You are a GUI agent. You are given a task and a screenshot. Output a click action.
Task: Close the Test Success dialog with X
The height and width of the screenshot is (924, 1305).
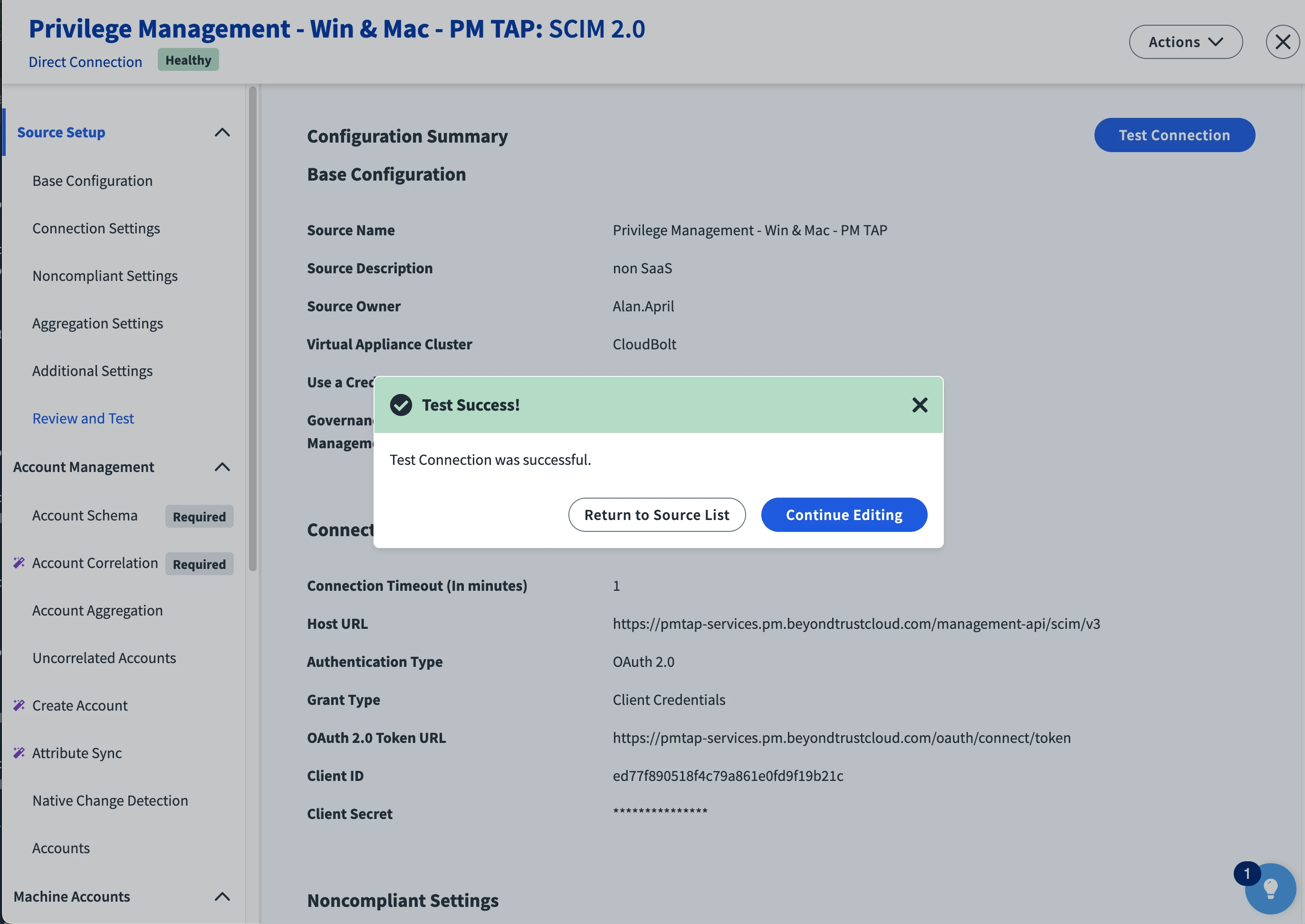pos(919,405)
